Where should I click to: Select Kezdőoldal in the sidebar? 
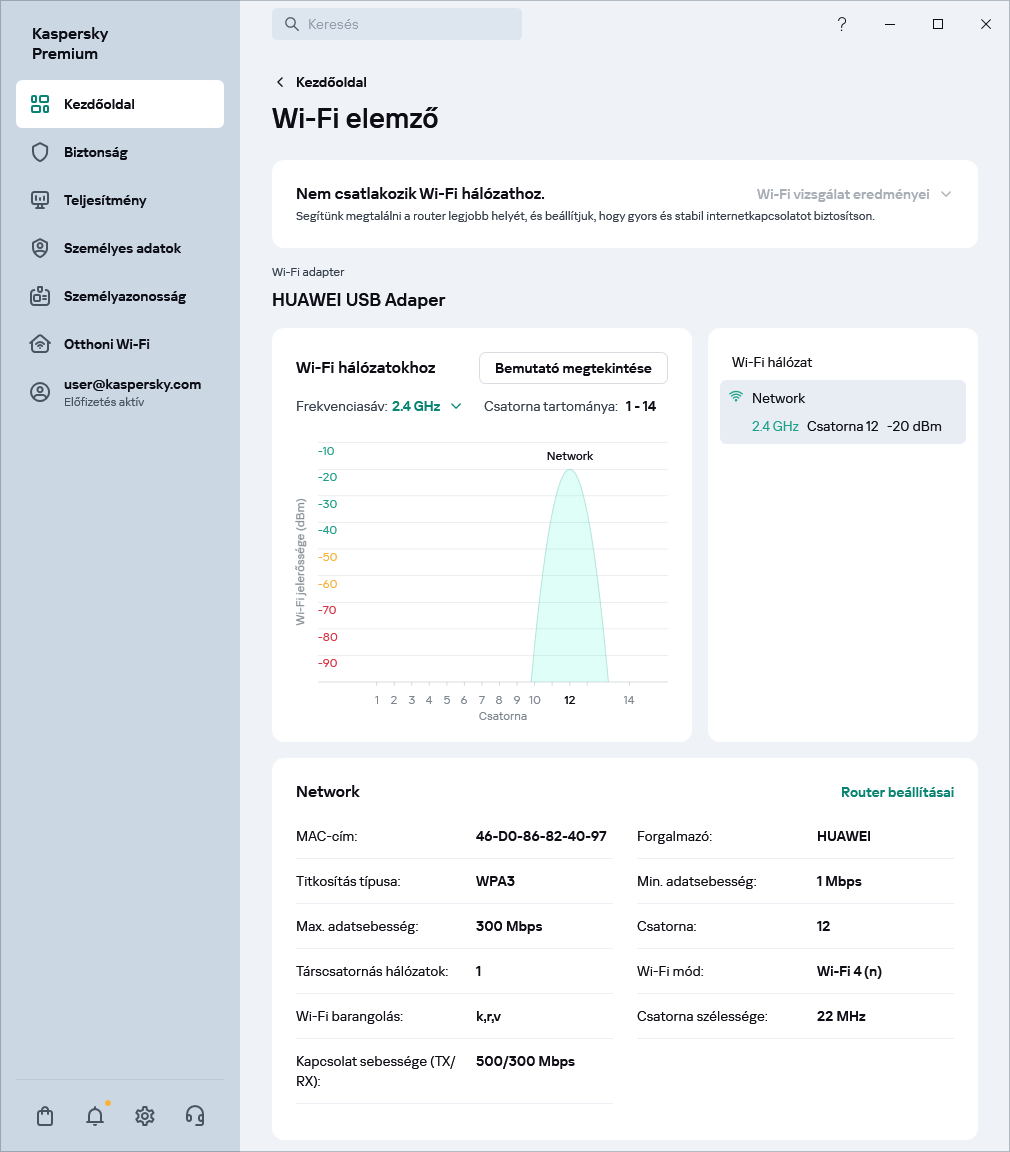pos(100,103)
